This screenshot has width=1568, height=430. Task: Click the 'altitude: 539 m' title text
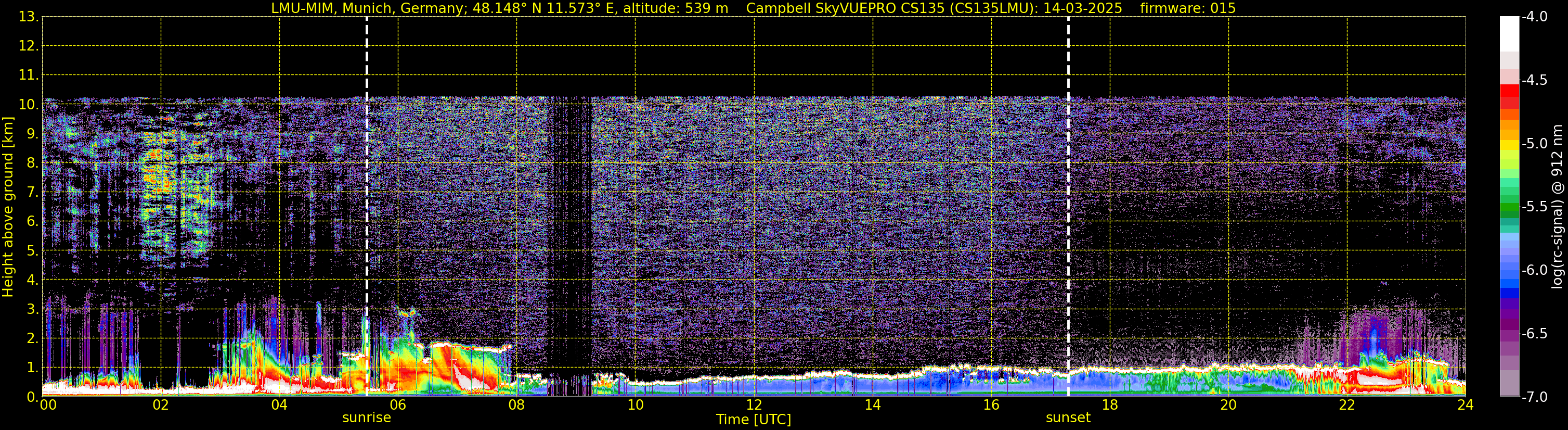coord(675,8)
